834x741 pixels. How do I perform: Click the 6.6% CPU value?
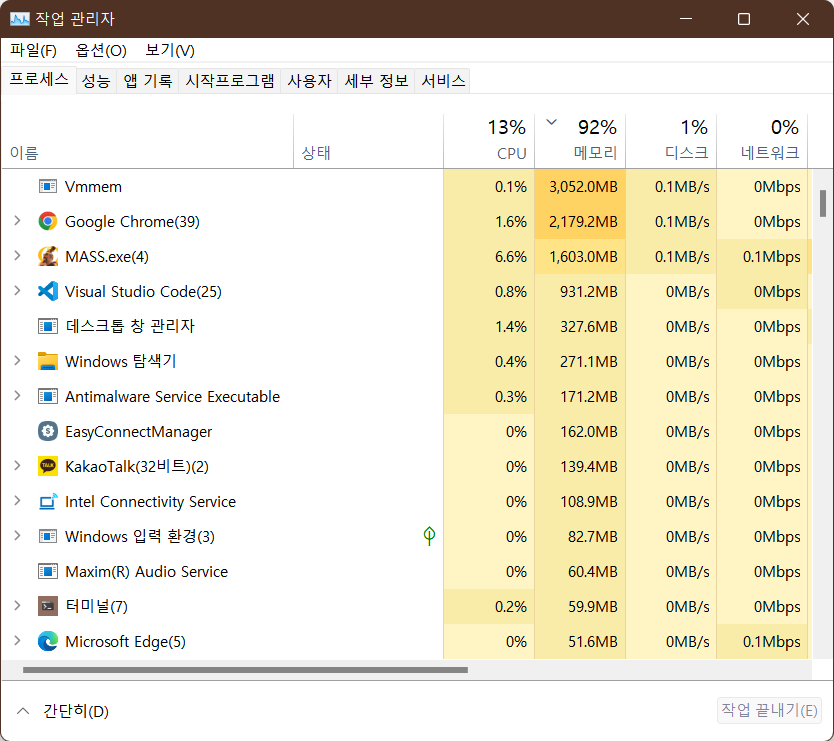[511, 256]
